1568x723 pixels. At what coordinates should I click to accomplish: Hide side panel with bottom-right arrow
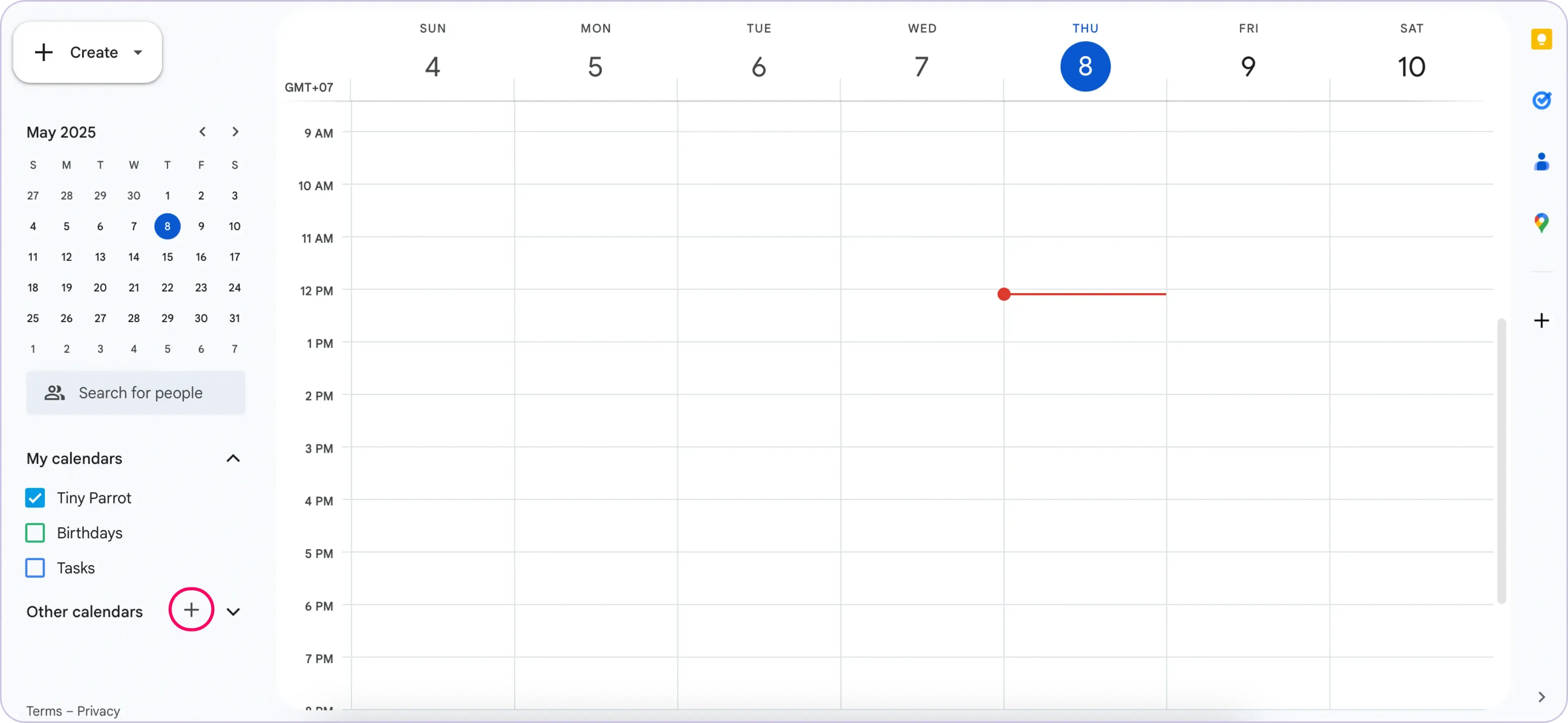tap(1541, 697)
